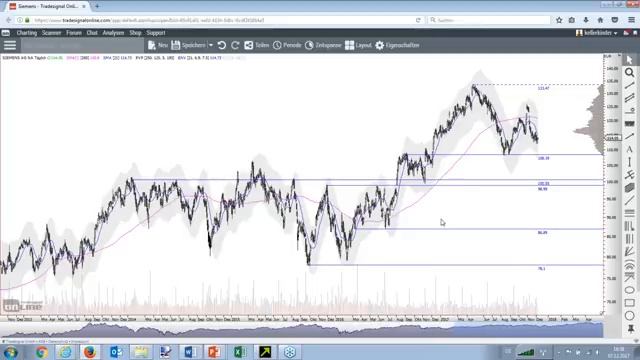Viewport: 640px width, 360px height.
Task: Select the rectangle drawing tool
Action: tap(629, 303)
